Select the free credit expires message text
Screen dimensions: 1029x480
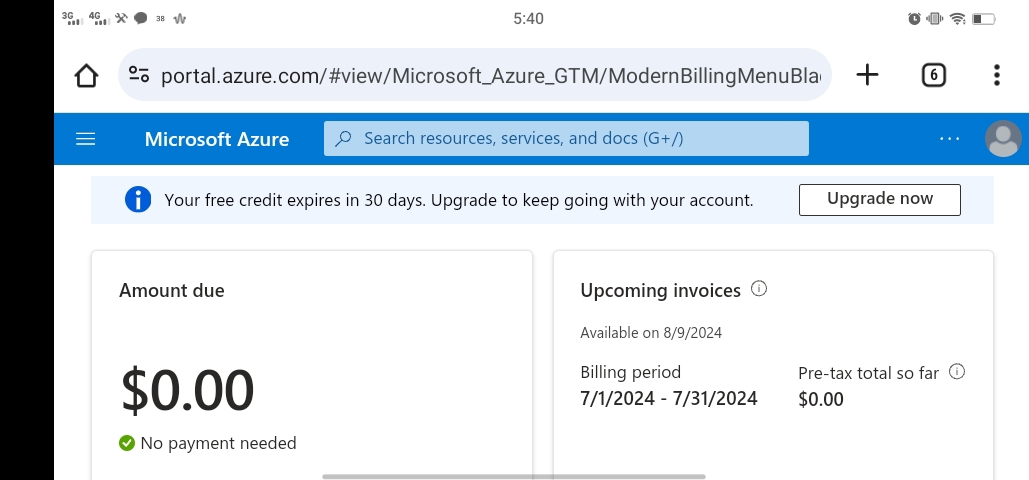pos(459,200)
